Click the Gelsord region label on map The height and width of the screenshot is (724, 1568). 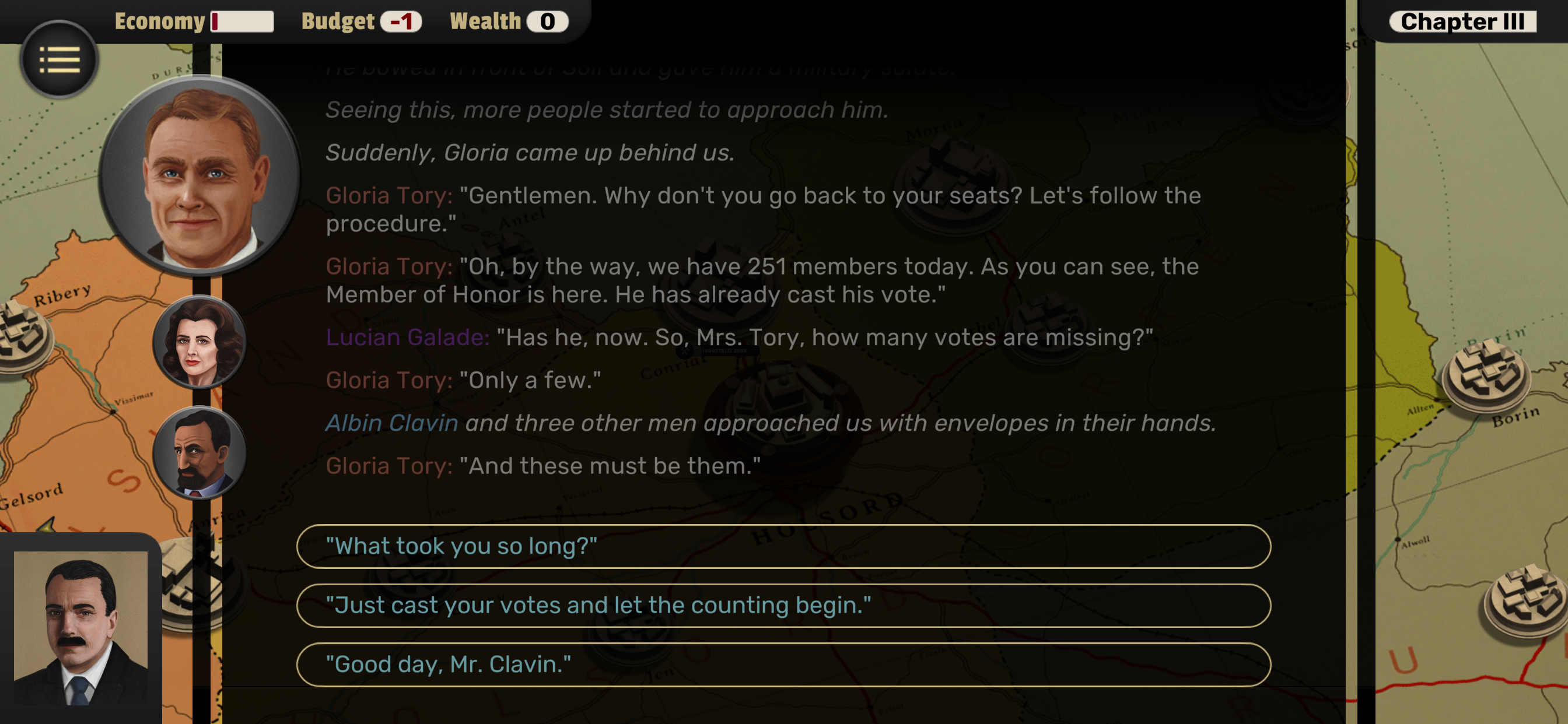coord(32,496)
